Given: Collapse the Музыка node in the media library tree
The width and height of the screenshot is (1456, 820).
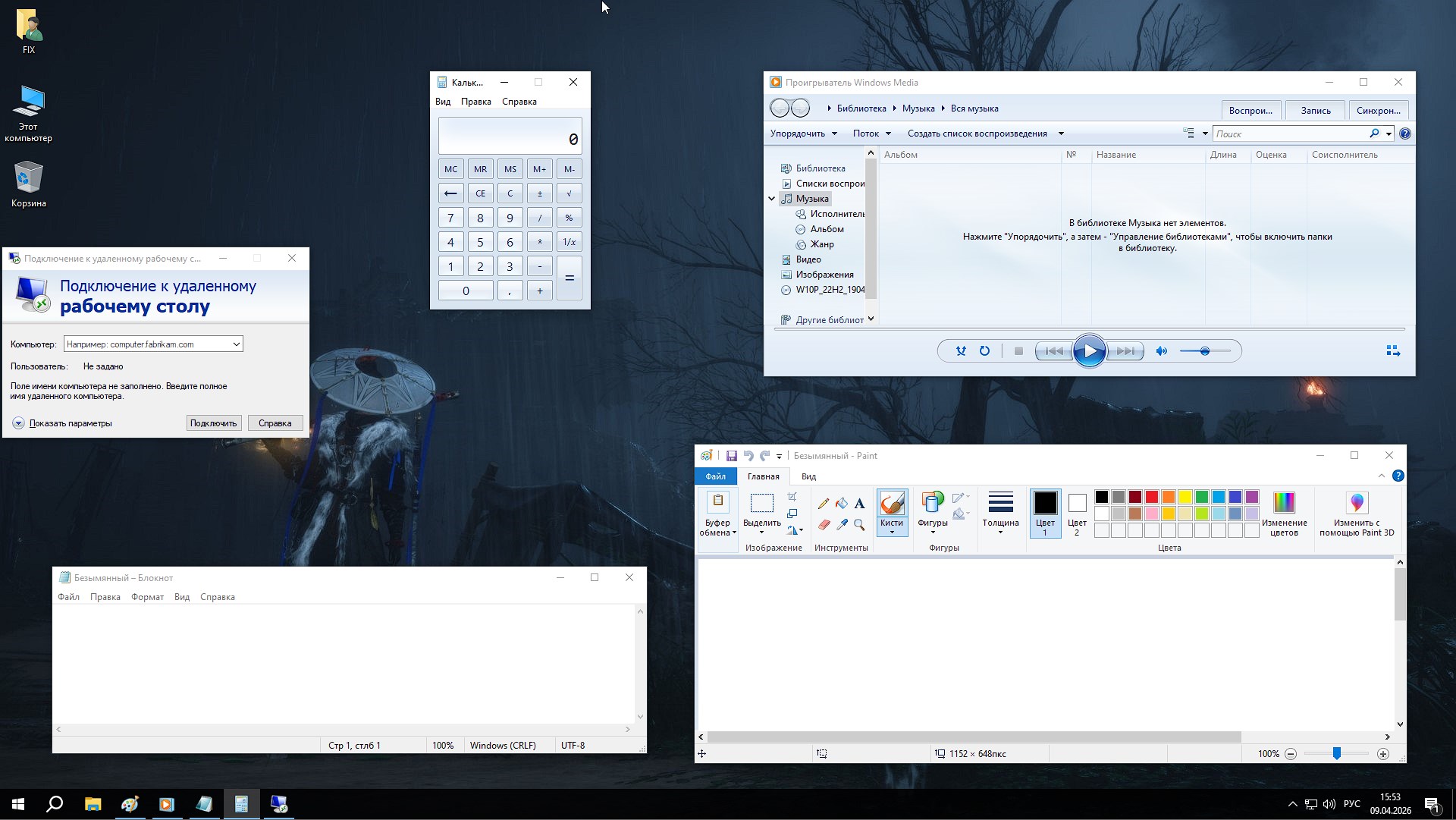Looking at the screenshot, I should (772, 198).
